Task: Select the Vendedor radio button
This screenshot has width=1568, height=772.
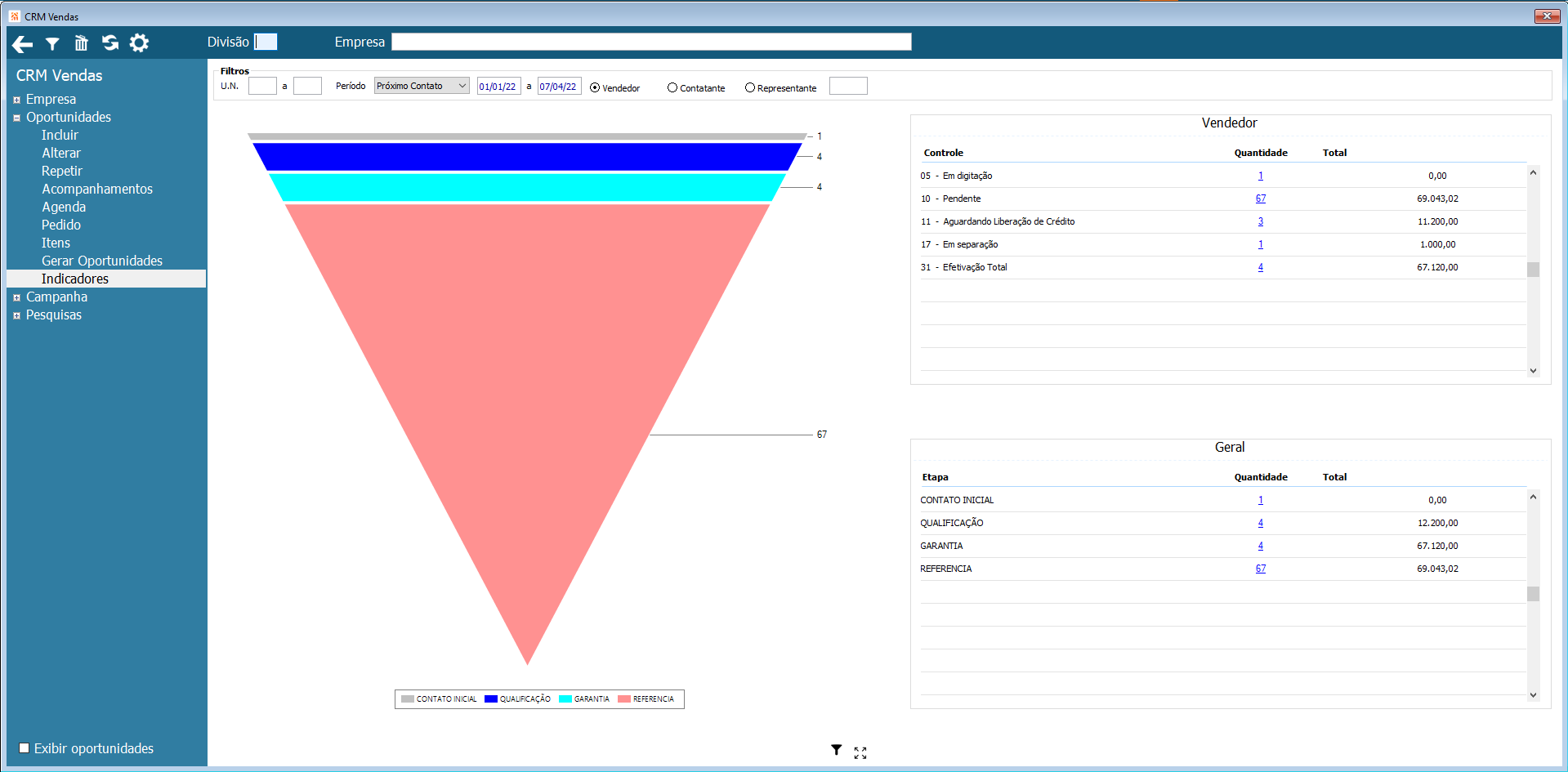Action: [x=595, y=87]
